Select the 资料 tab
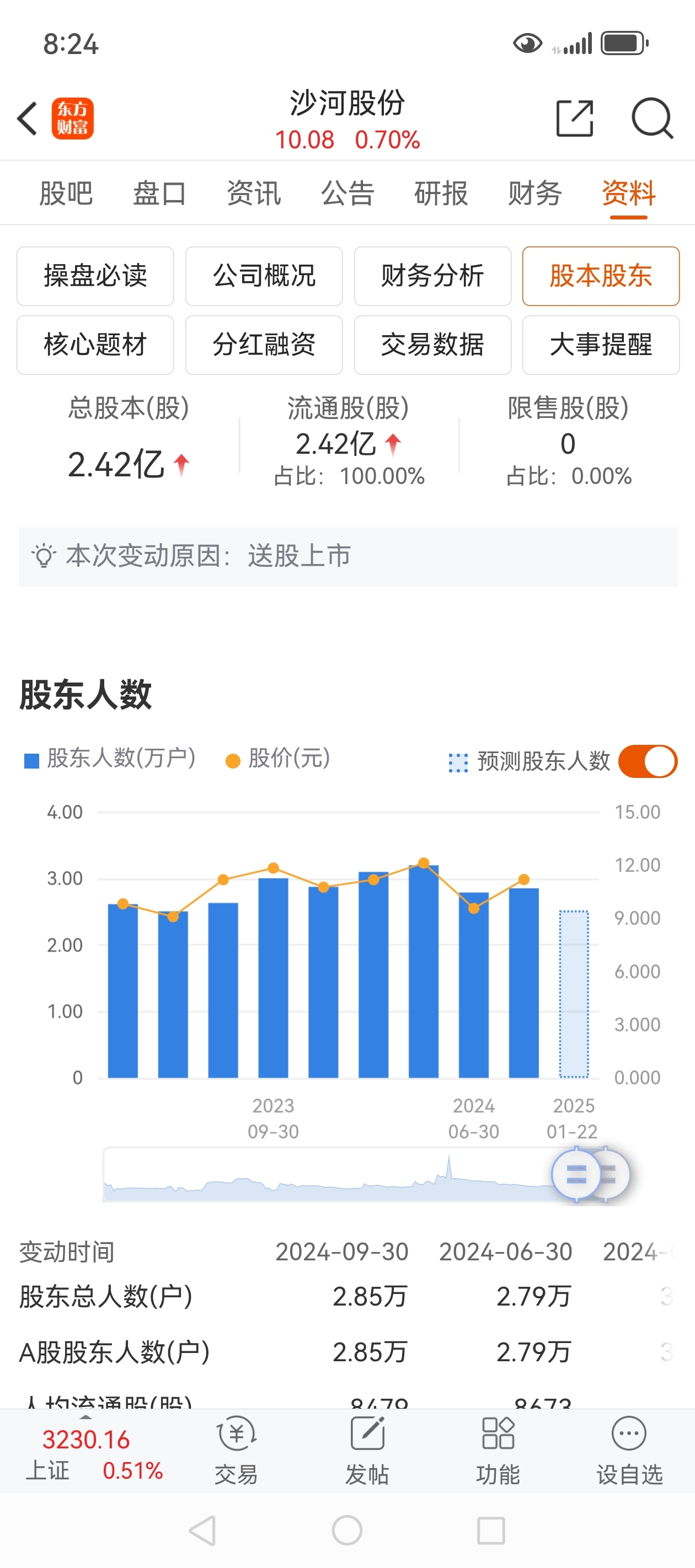This screenshot has width=695, height=1568. [x=629, y=193]
